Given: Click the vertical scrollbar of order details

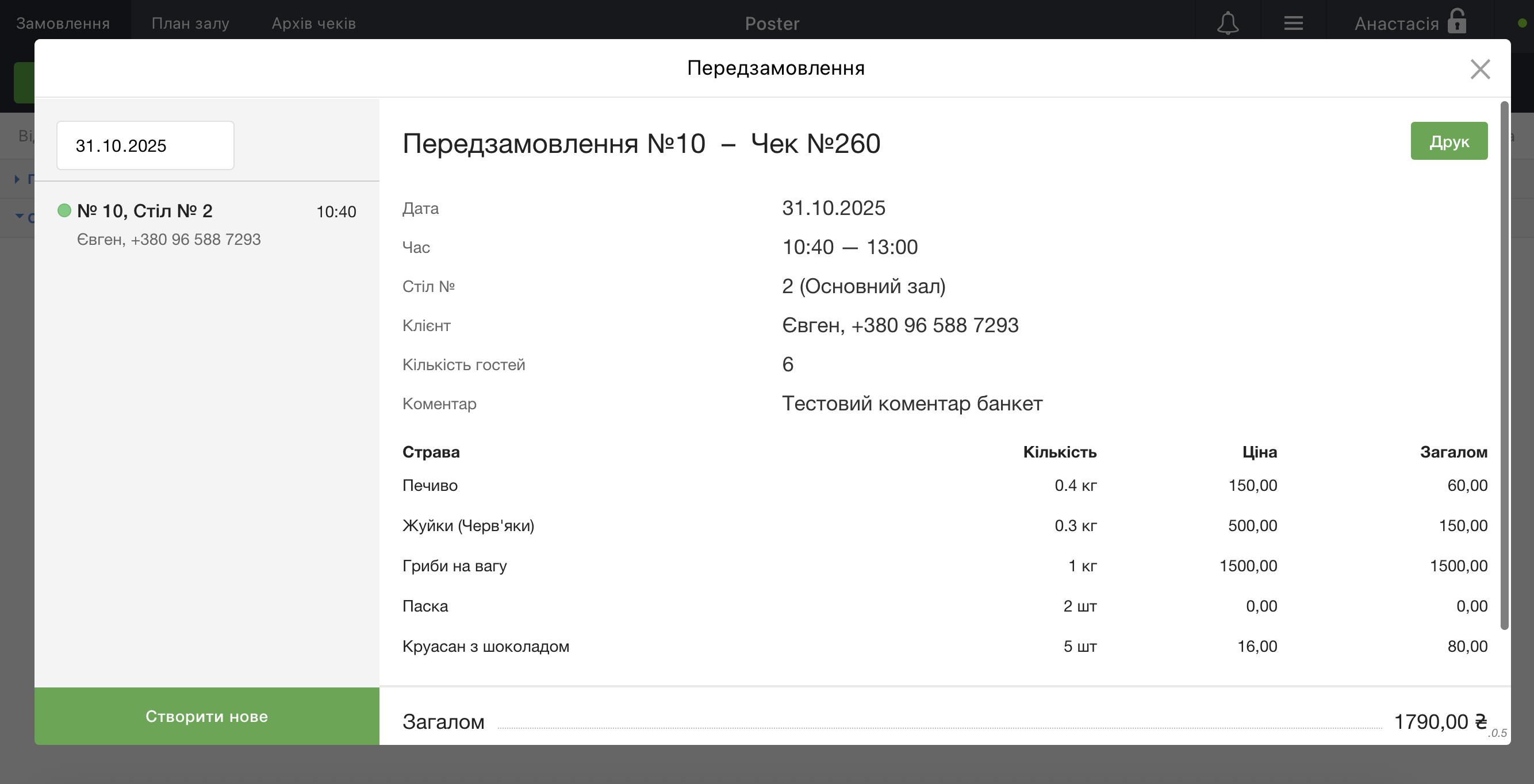Looking at the screenshot, I should pyautogui.click(x=1504, y=364).
